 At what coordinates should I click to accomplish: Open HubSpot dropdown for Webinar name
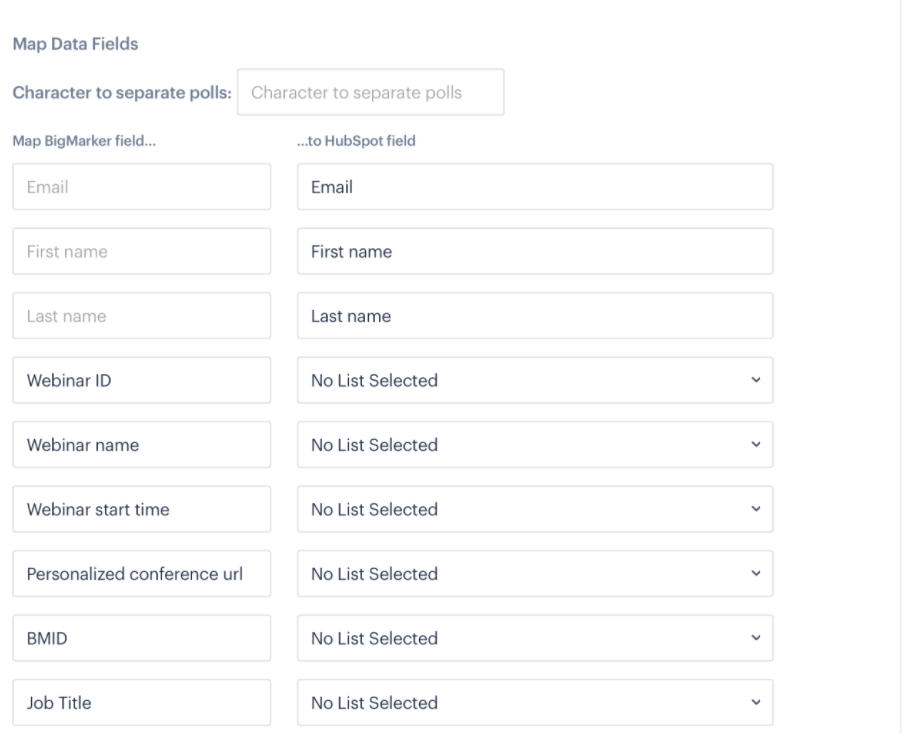click(x=535, y=445)
